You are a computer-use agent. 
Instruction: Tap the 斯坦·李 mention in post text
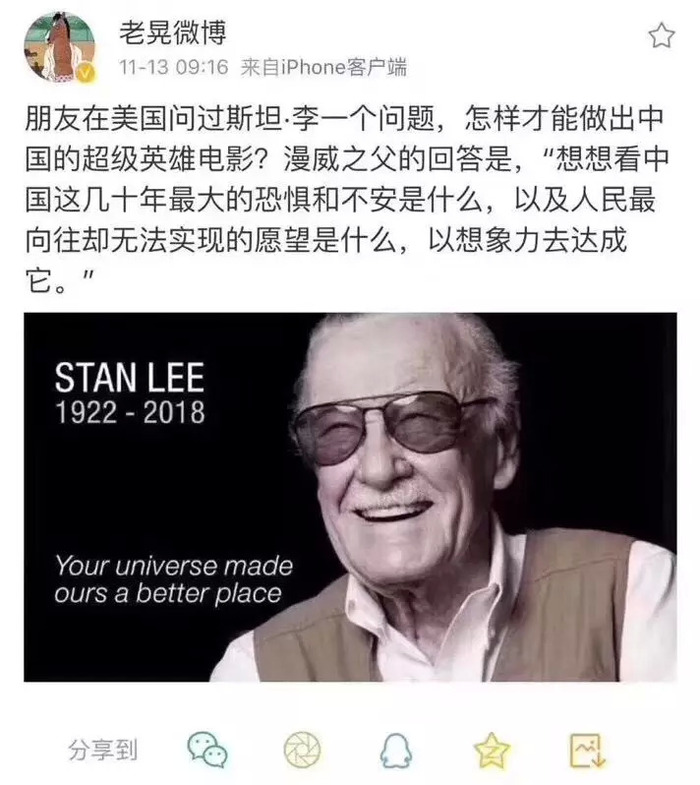click(x=269, y=119)
